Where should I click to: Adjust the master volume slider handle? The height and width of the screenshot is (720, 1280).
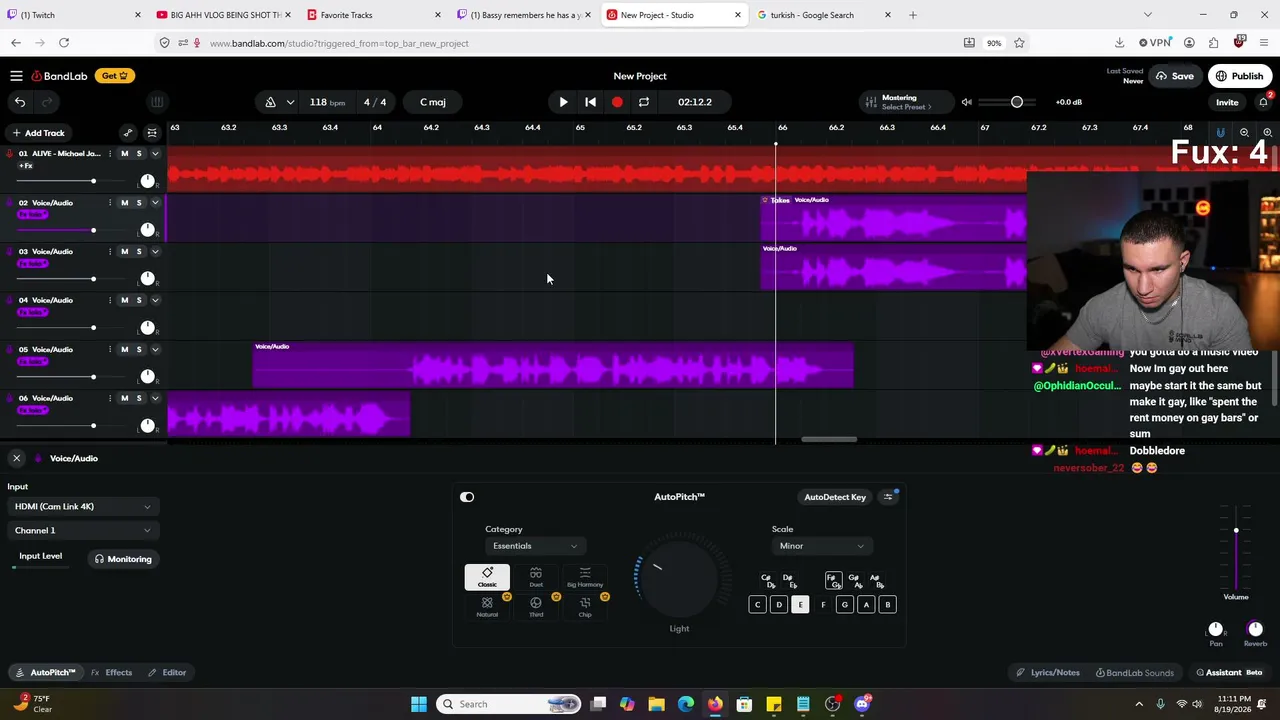click(1017, 102)
